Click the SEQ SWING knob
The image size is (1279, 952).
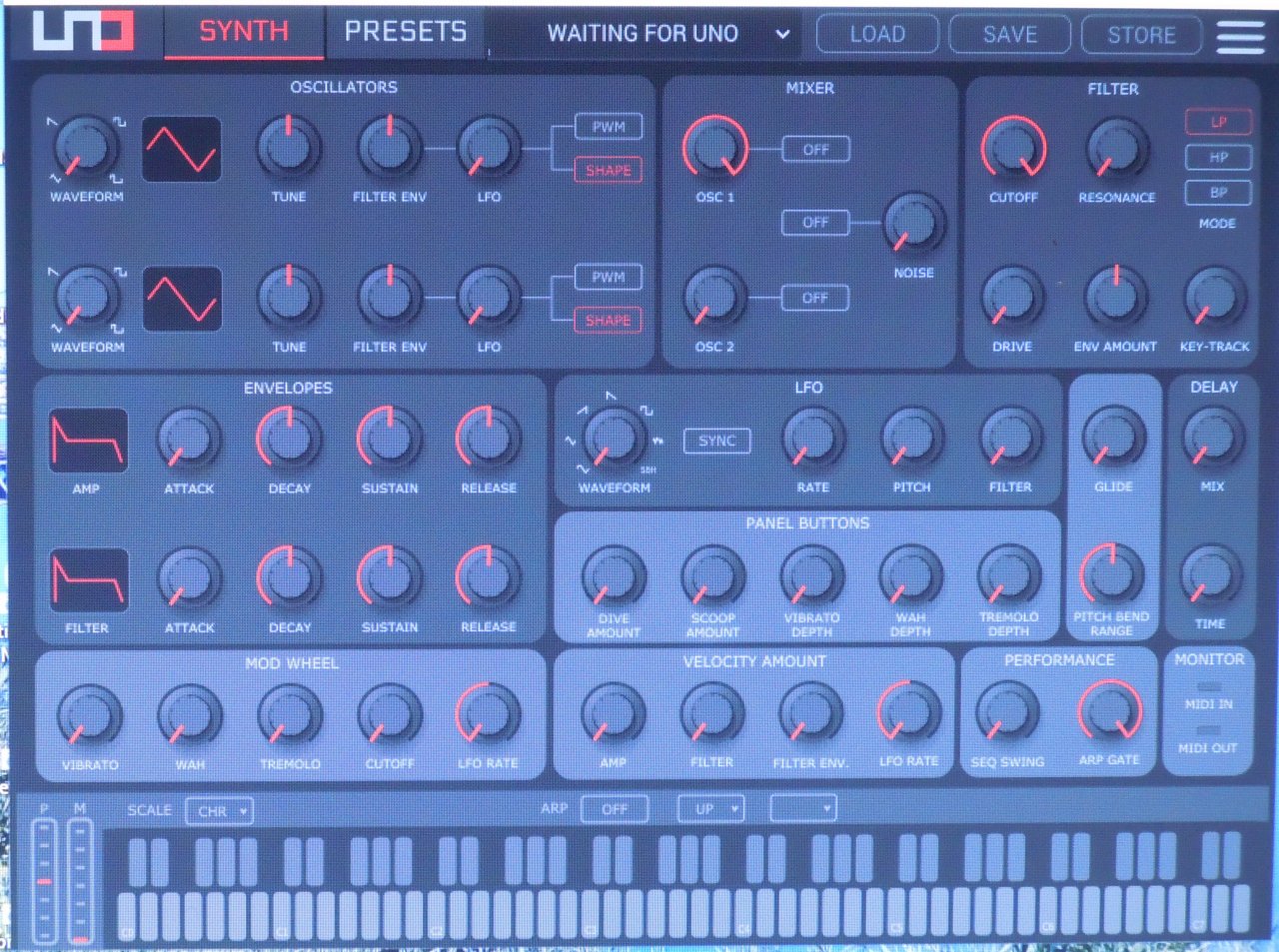coord(1007,713)
